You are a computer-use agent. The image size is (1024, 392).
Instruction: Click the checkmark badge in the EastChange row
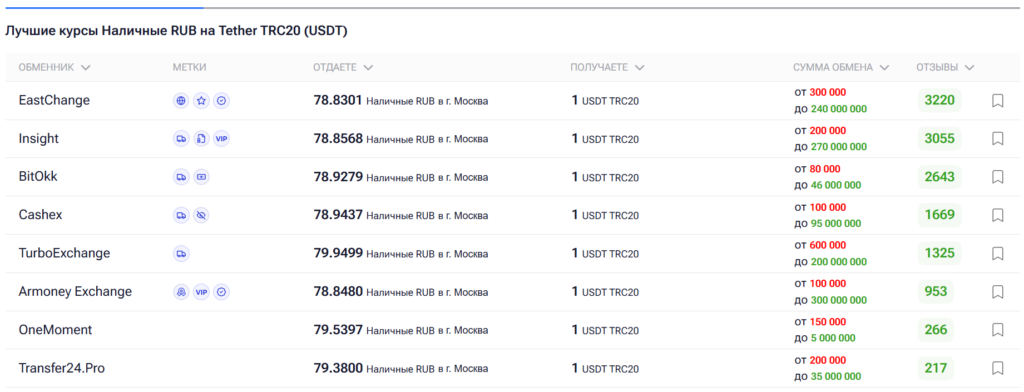coord(221,101)
